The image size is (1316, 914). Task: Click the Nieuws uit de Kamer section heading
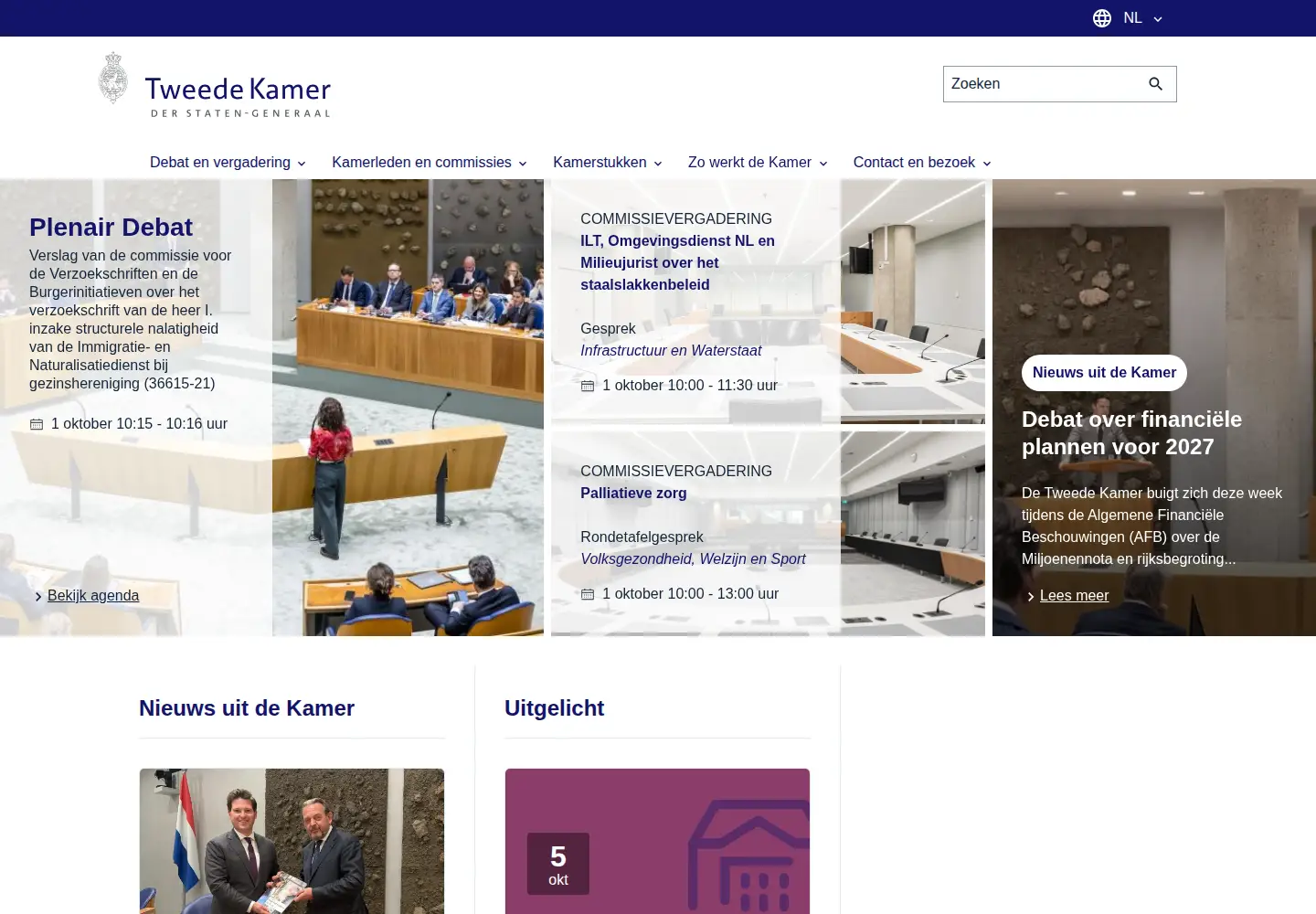point(247,708)
